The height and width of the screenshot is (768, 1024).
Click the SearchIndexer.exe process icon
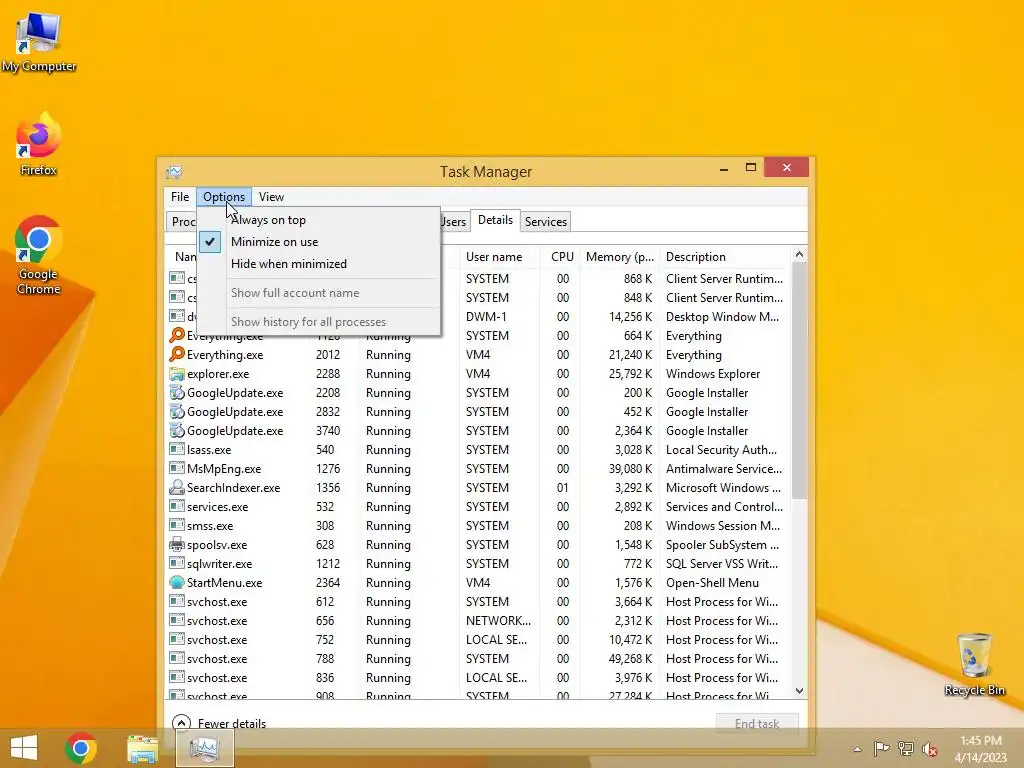pos(176,487)
